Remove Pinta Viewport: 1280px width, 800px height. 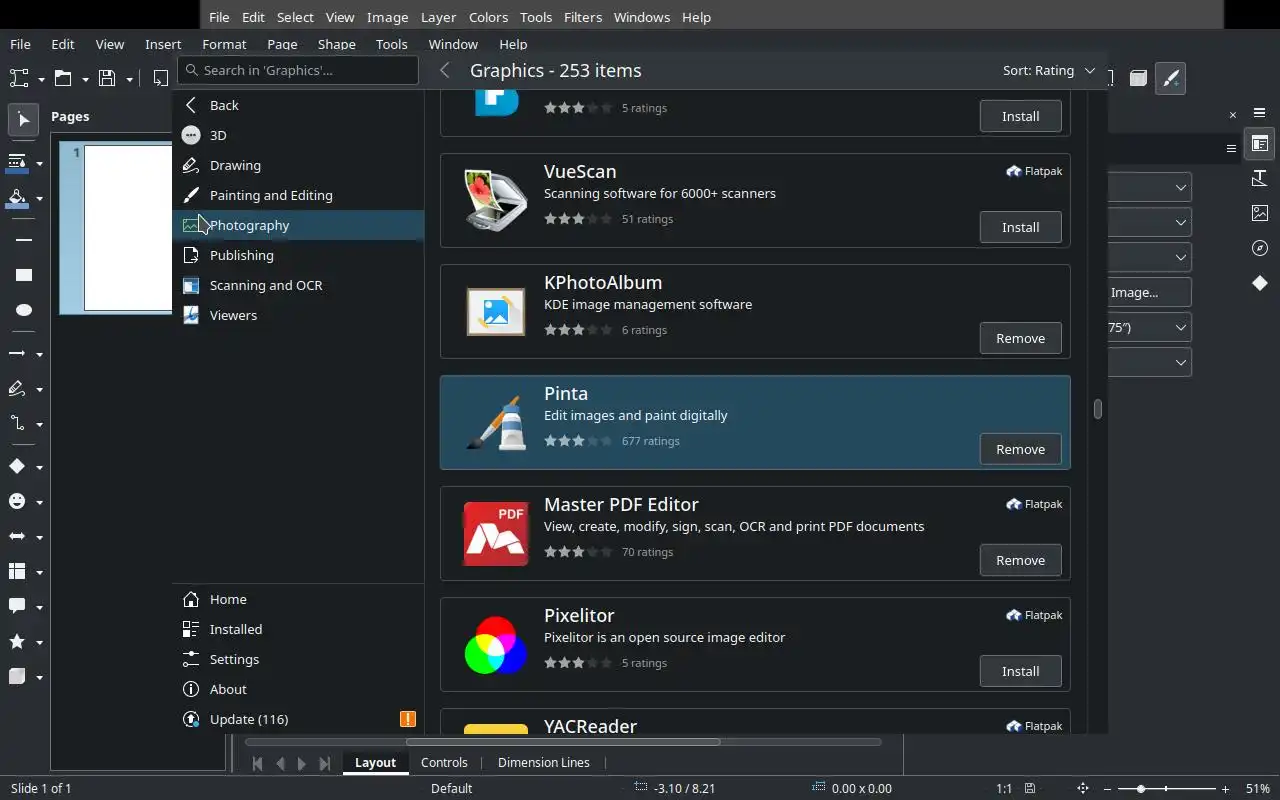(1020, 449)
